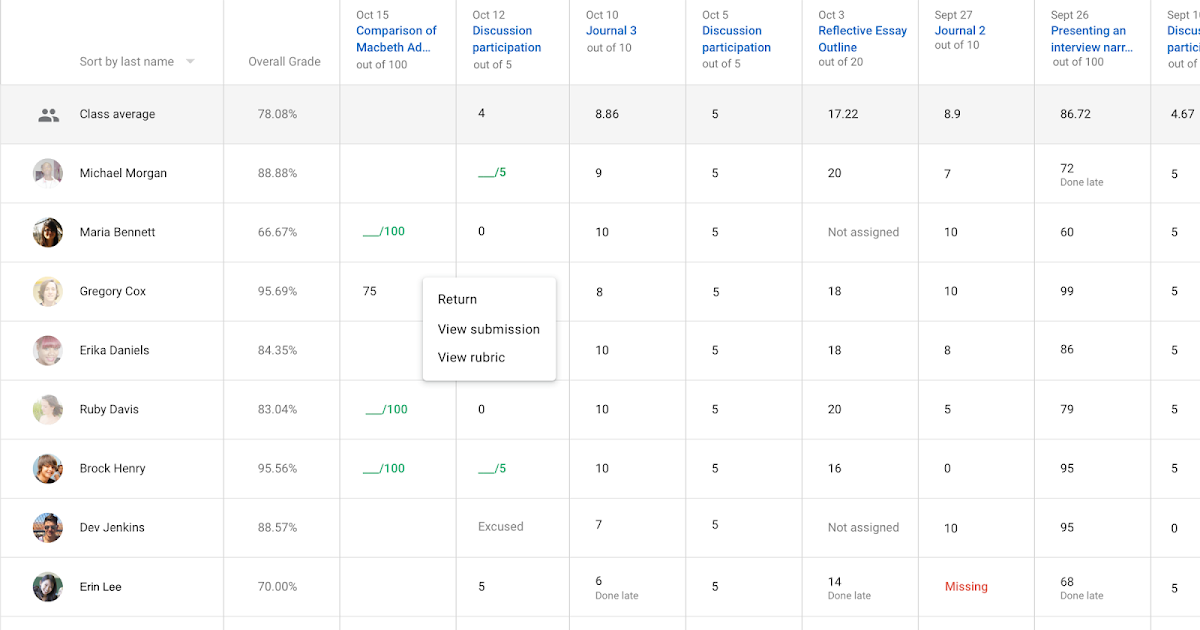Open Reflective Essay Outline assignment
The width and height of the screenshot is (1200, 630).
(862, 39)
